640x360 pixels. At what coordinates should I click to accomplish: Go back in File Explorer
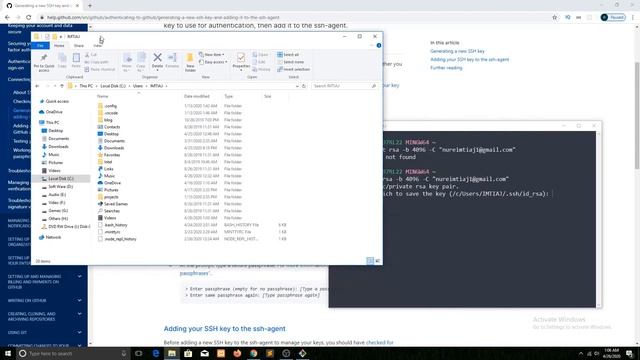pyautogui.click(x=37, y=86)
